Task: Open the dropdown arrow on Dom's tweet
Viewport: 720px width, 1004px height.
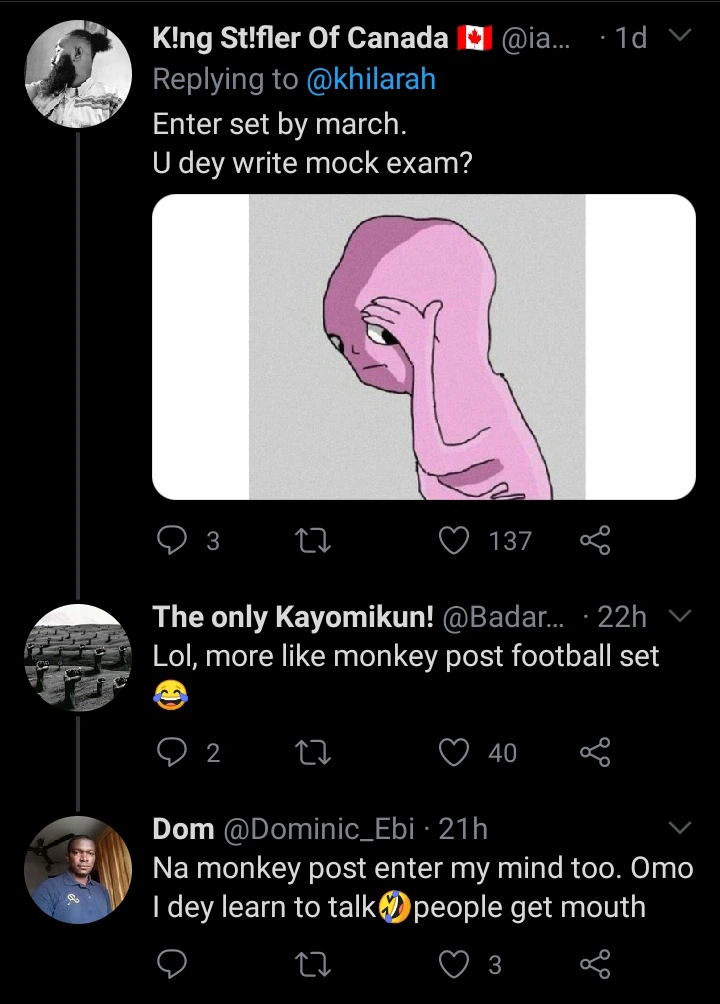Action: coord(679,828)
